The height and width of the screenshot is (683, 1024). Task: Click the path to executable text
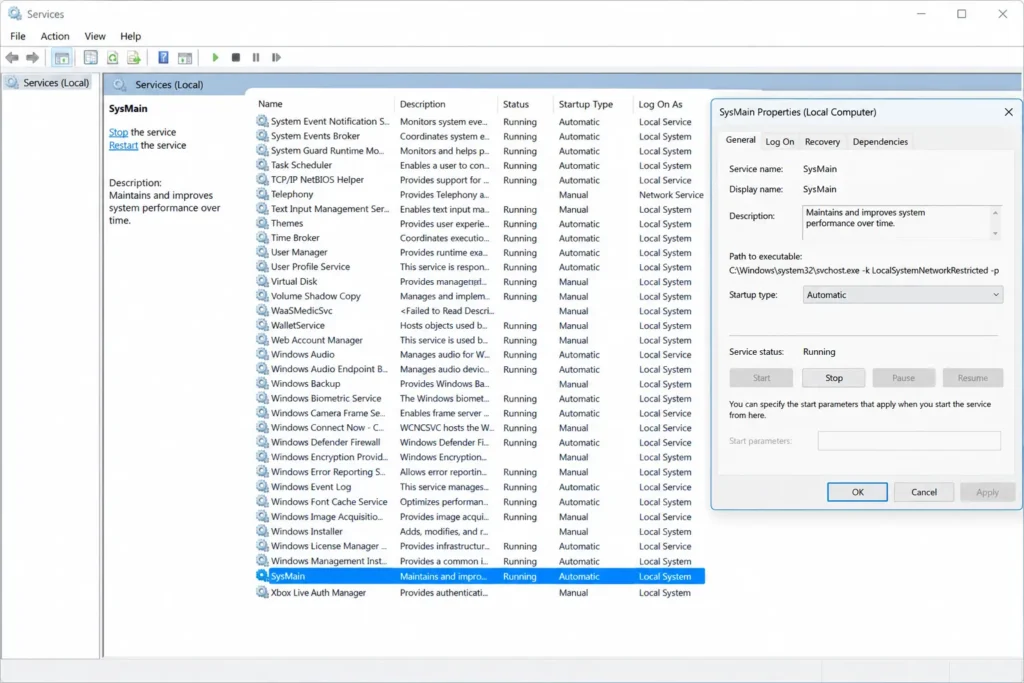pyautogui.click(x=864, y=270)
